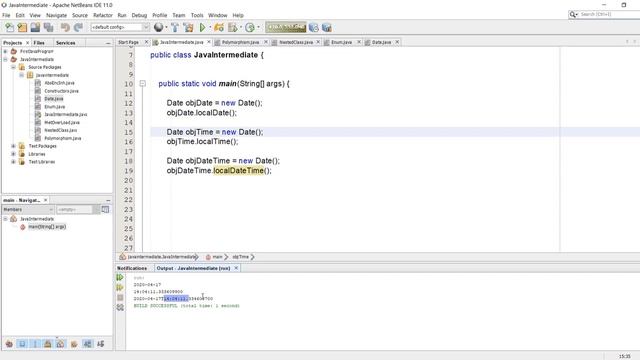Toggle Show Fields filter in Navigator
Viewport: 640px width, 360px height.
(22, 344)
